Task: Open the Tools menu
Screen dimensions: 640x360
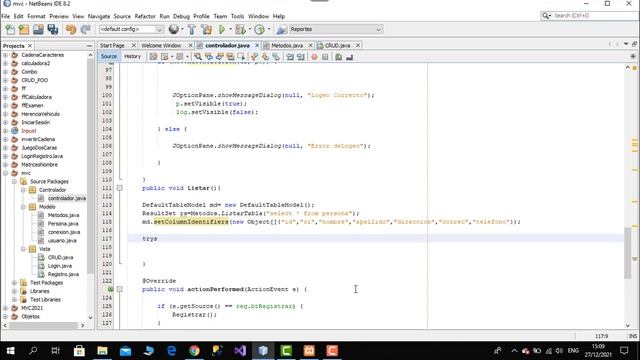Action: tap(237, 16)
